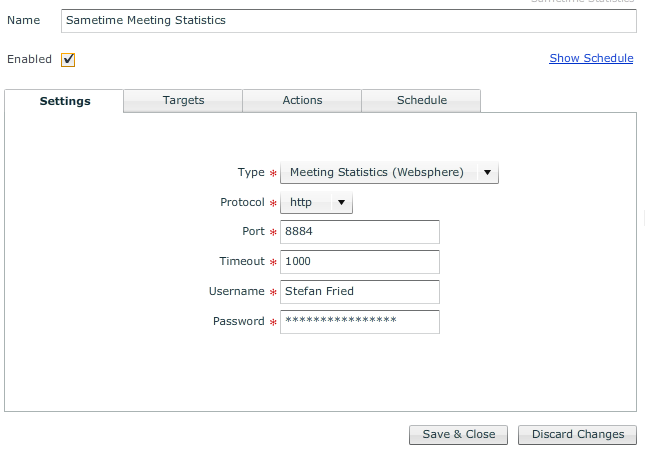
Task: Click the Password label text
Action: click(238, 322)
